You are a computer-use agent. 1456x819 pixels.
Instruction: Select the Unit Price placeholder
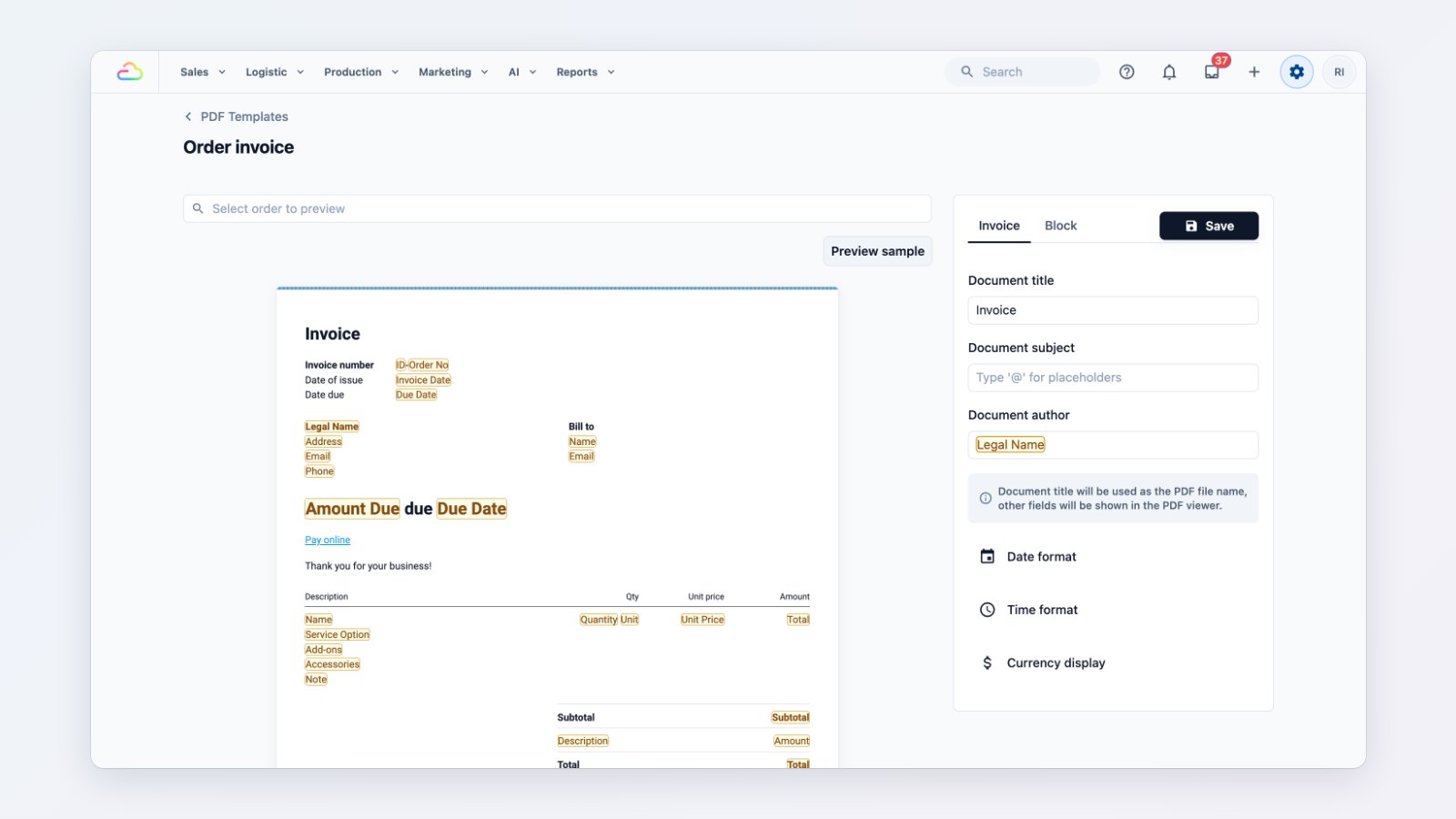pos(703,620)
